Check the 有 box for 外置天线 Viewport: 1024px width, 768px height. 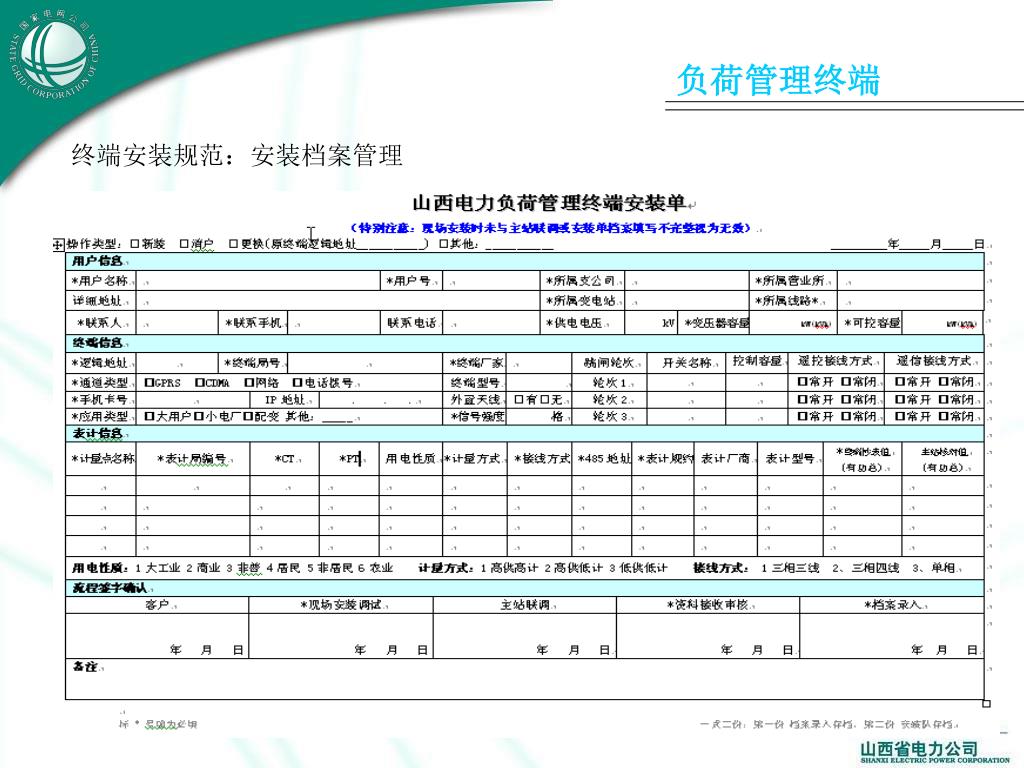coord(519,399)
